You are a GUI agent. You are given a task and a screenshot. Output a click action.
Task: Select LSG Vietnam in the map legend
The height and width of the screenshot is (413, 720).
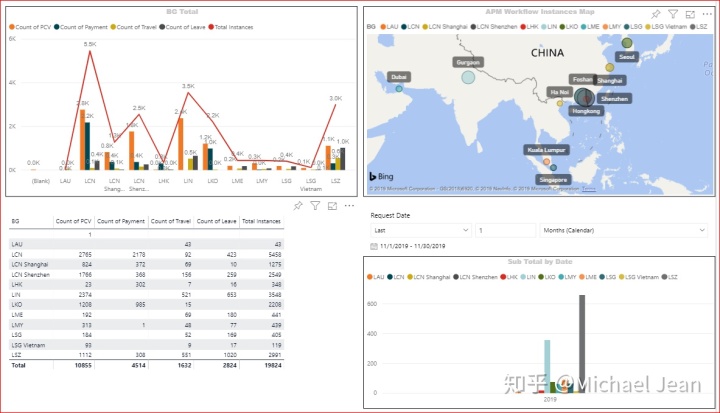666,27
